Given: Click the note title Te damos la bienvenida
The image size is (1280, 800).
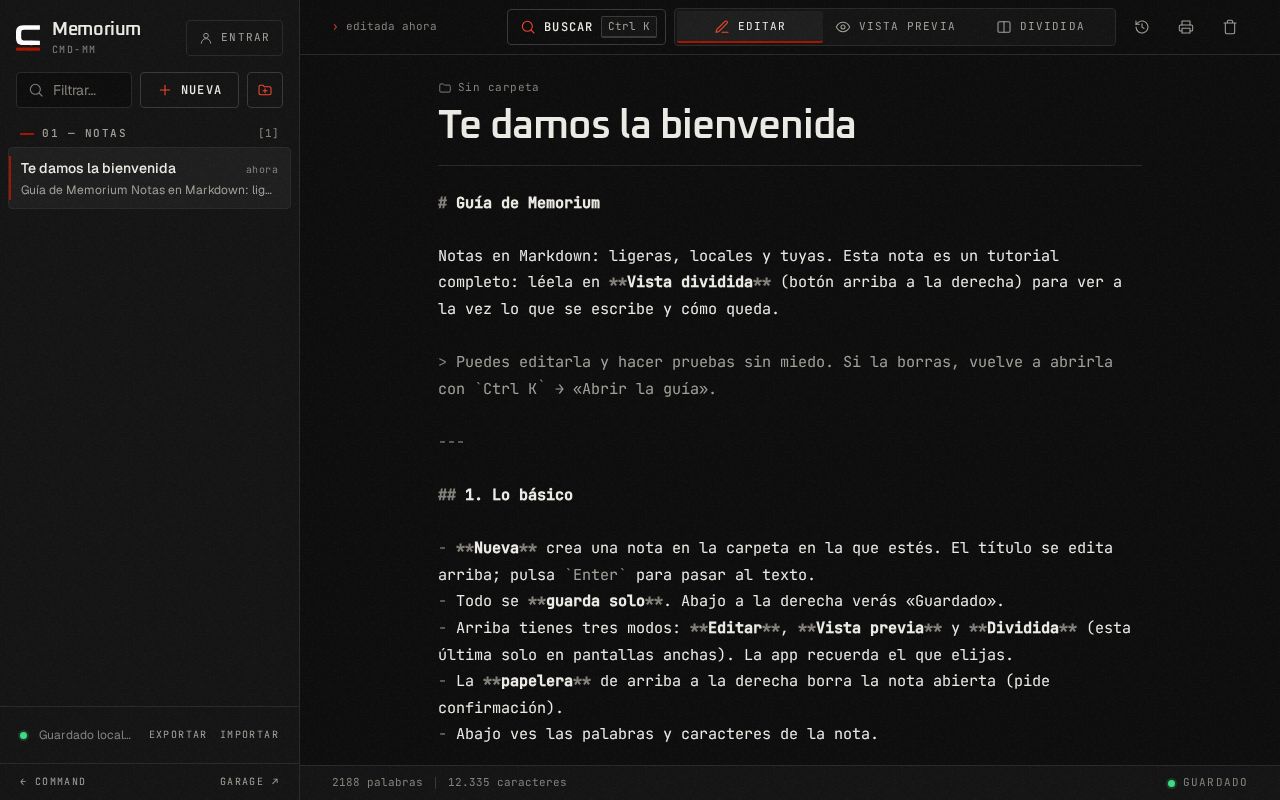Looking at the screenshot, I should click(x=647, y=125).
